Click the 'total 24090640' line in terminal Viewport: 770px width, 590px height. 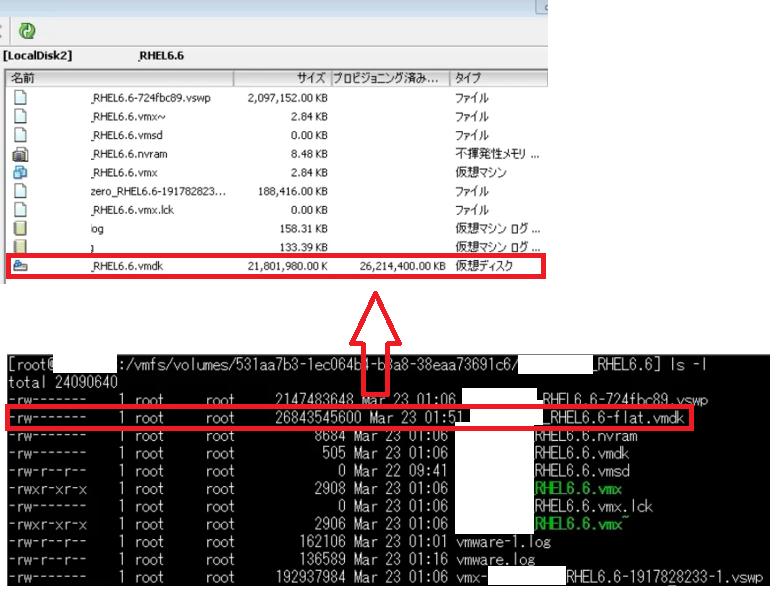pos(63,382)
